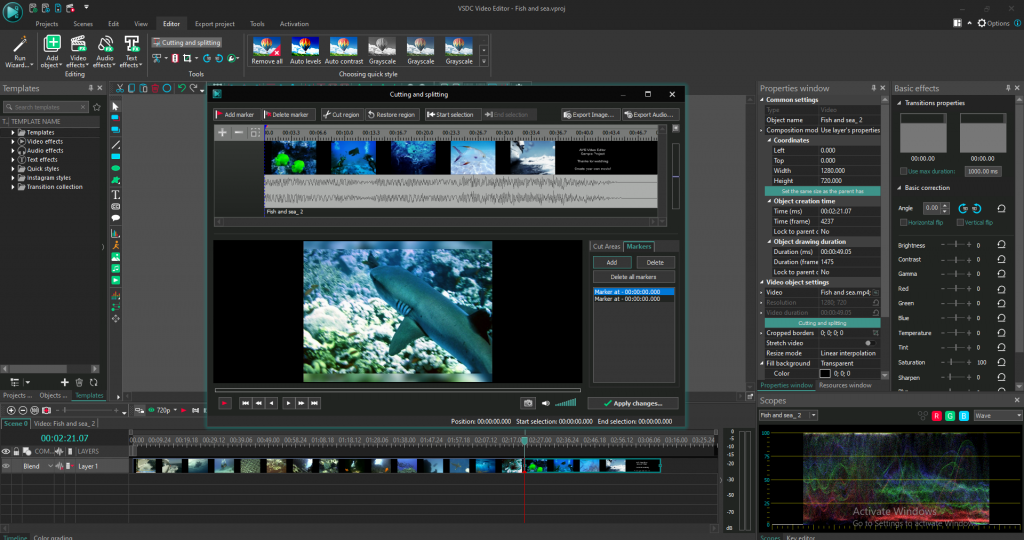The height and width of the screenshot is (540, 1024).
Task: Enable the Vertical flip checkbox
Action: click(962, 222)
